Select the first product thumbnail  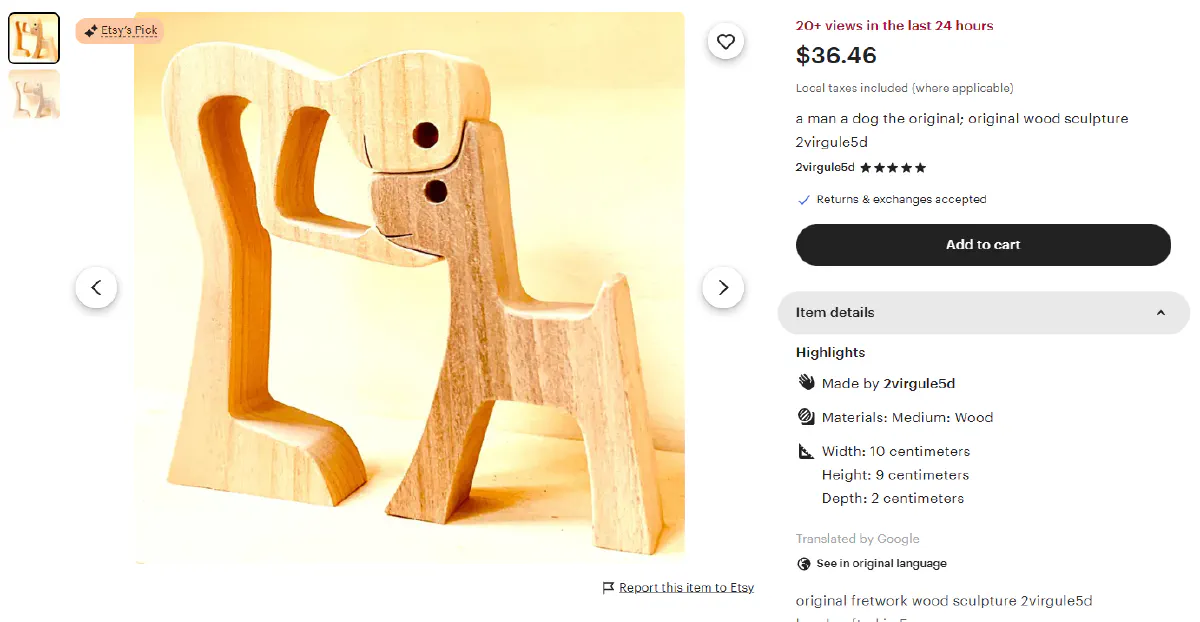pyautogui.click(x=33, y=37)
